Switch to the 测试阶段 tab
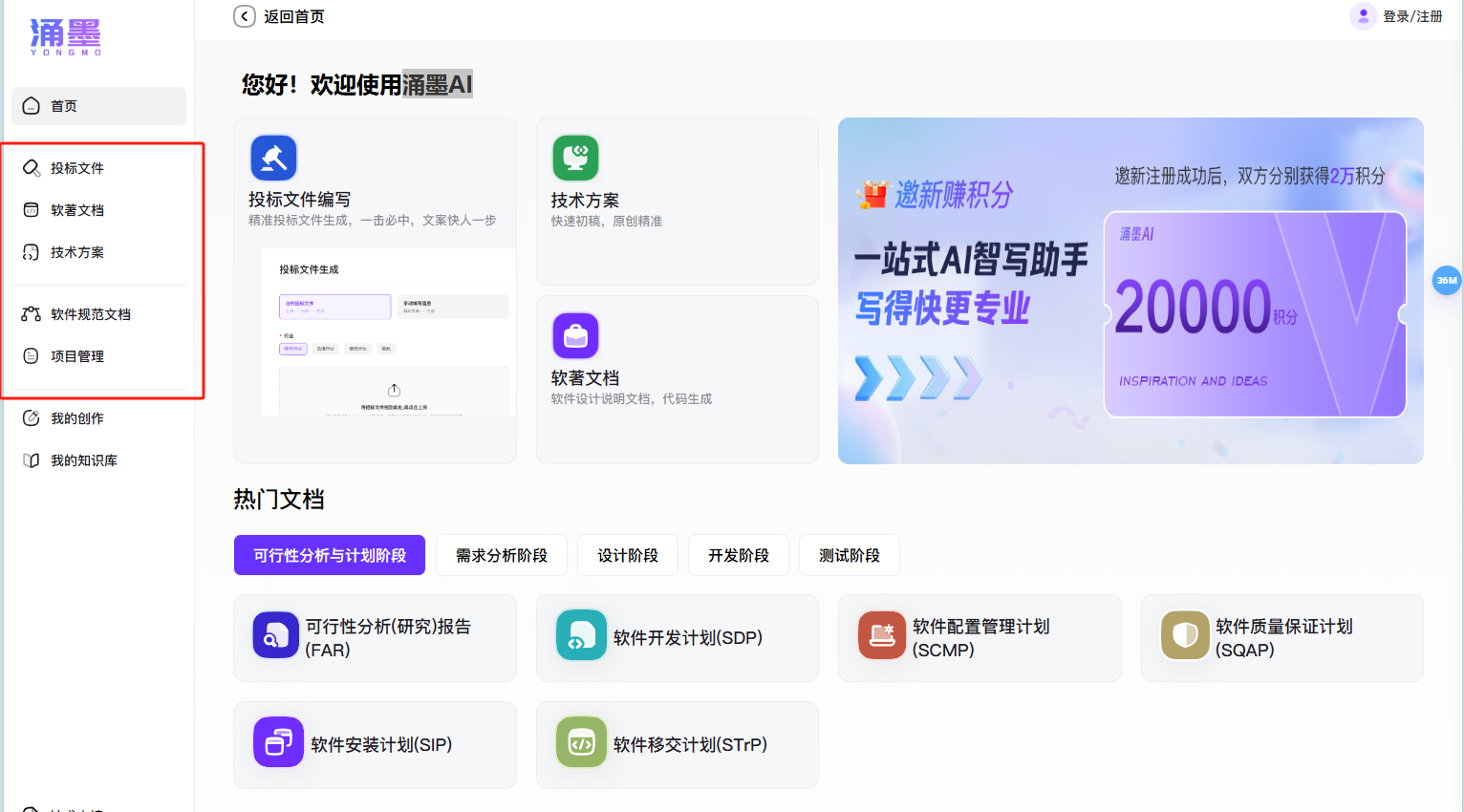1464x812 pixels. point(850,555)
